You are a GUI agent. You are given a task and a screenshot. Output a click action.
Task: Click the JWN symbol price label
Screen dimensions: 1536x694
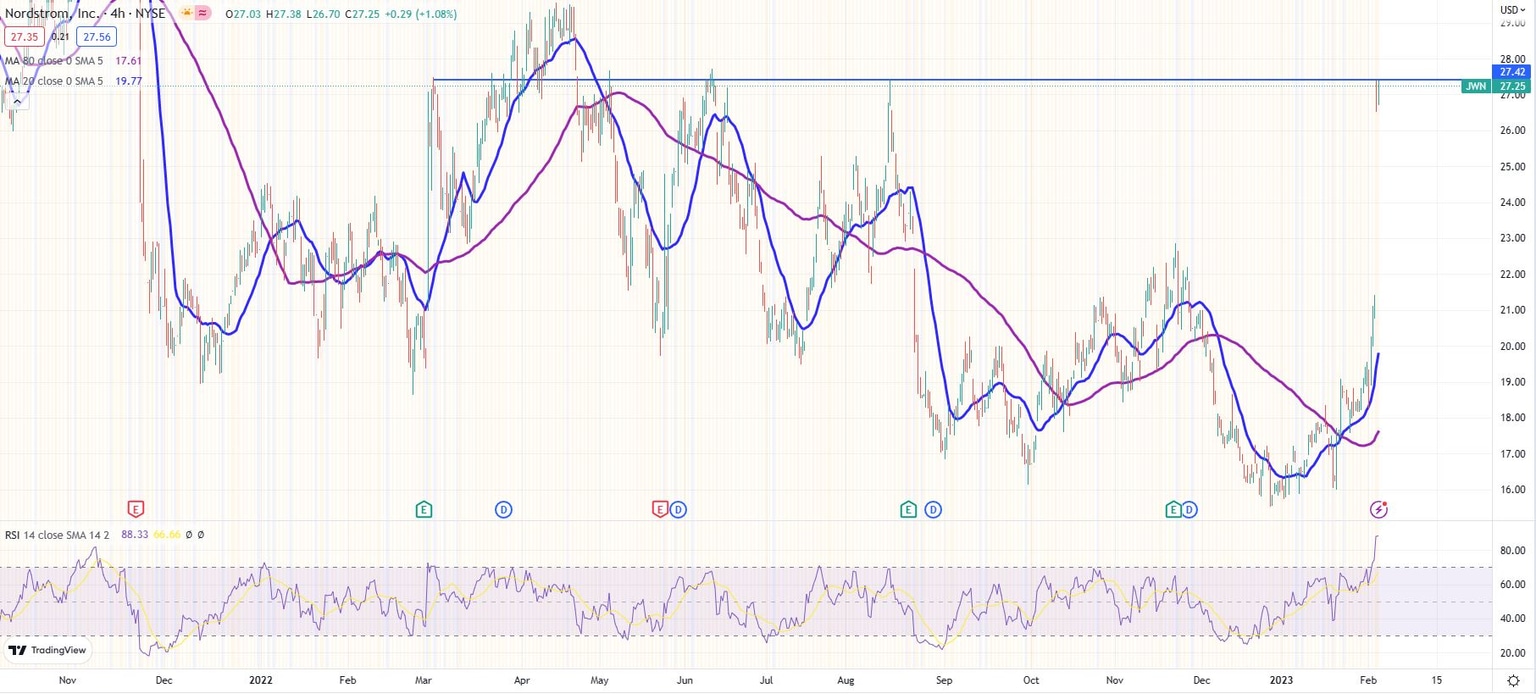1475,86
